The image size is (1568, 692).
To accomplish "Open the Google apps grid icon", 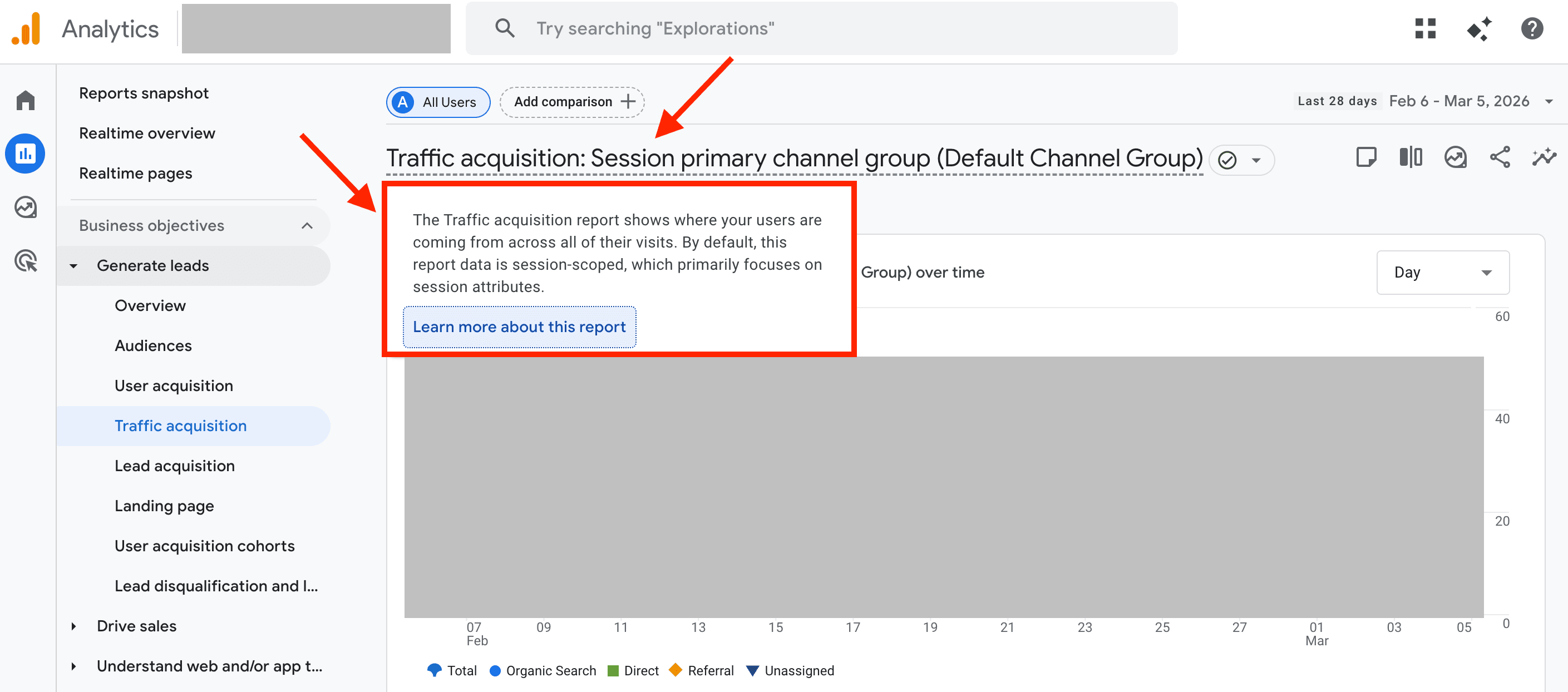I will [x=1425, y=28].
